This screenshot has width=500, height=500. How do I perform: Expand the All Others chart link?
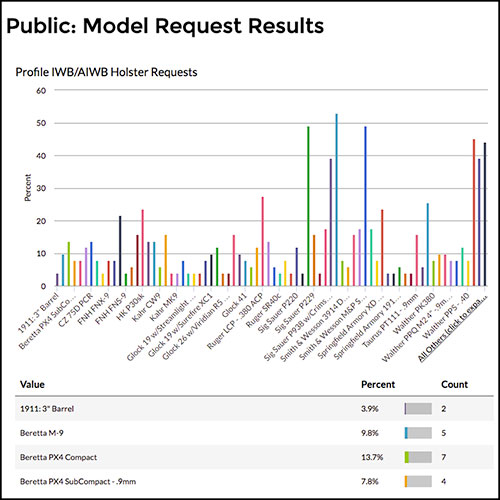(452, 328)
